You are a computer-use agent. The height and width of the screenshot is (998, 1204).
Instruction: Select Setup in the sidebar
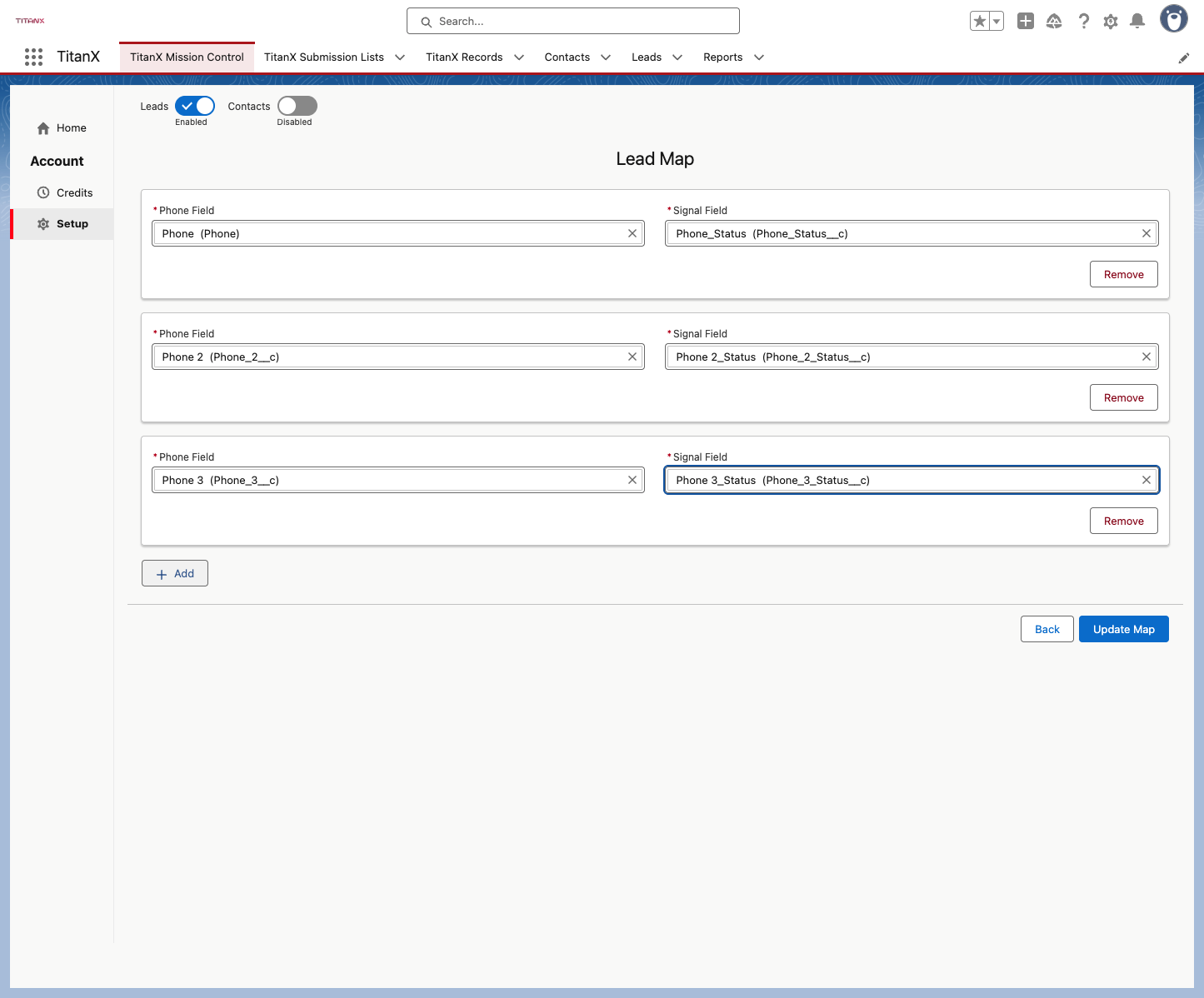(62, 224)
